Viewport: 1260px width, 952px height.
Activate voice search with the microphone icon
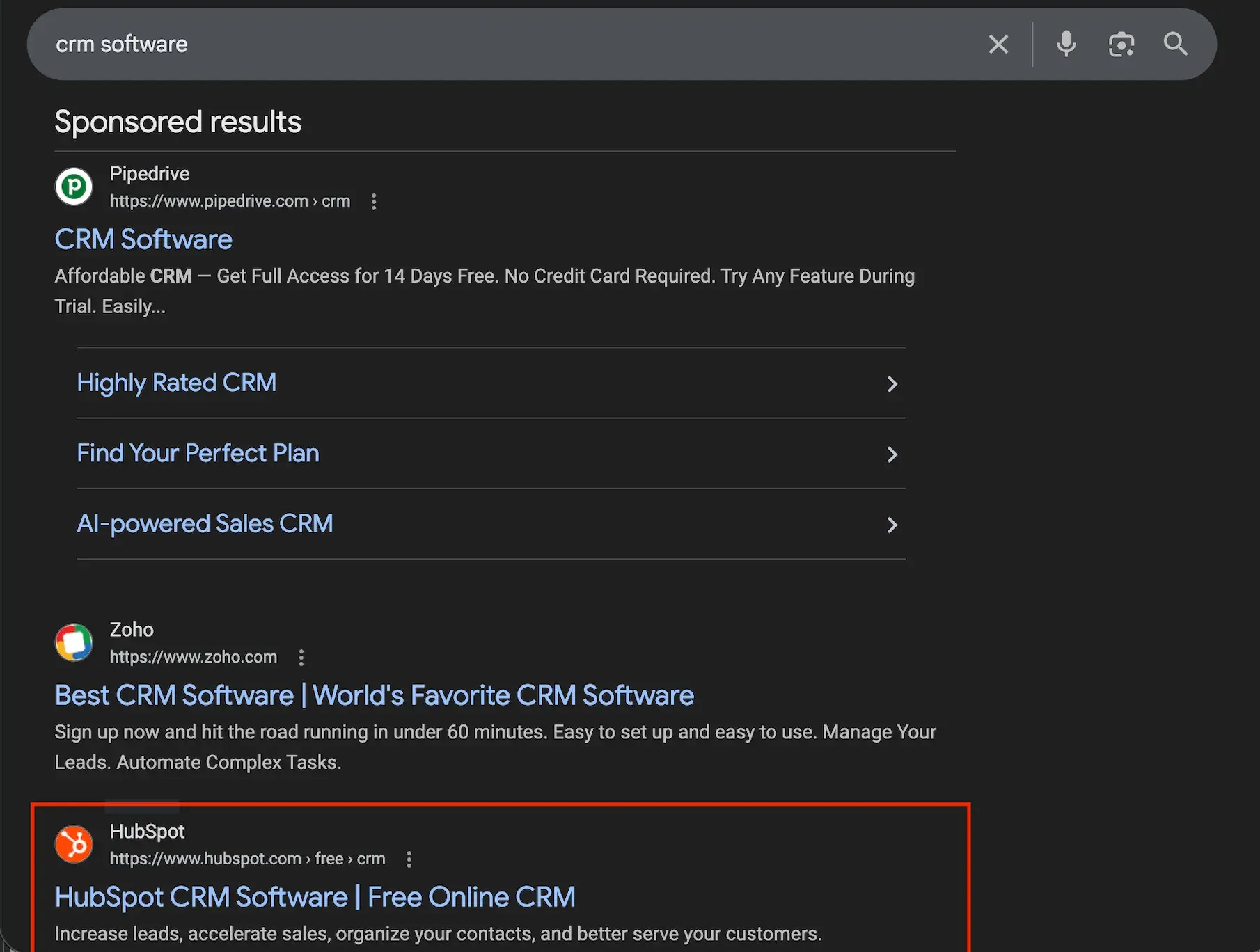[x=1066, y=44]
